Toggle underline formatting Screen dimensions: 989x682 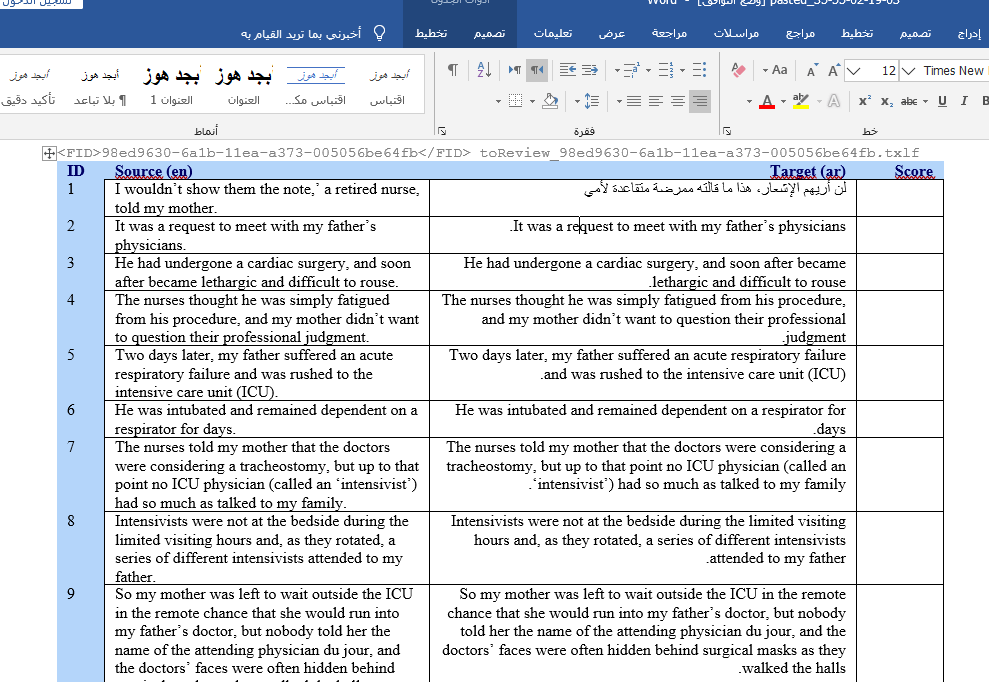(942, 101)
